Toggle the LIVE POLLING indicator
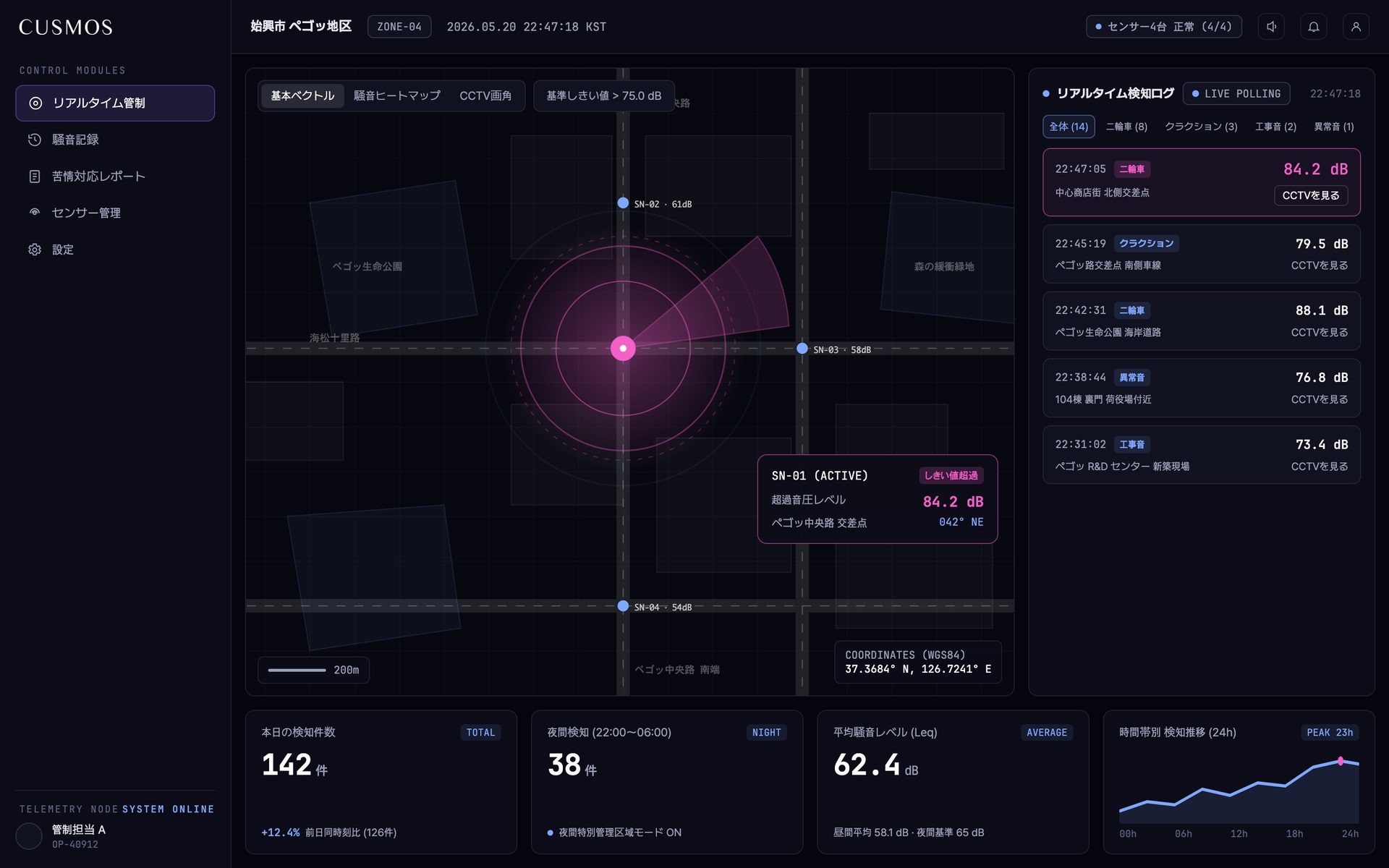This screenshot has height=868, width=1389. pyautogui.click(x=1236, y=94)
